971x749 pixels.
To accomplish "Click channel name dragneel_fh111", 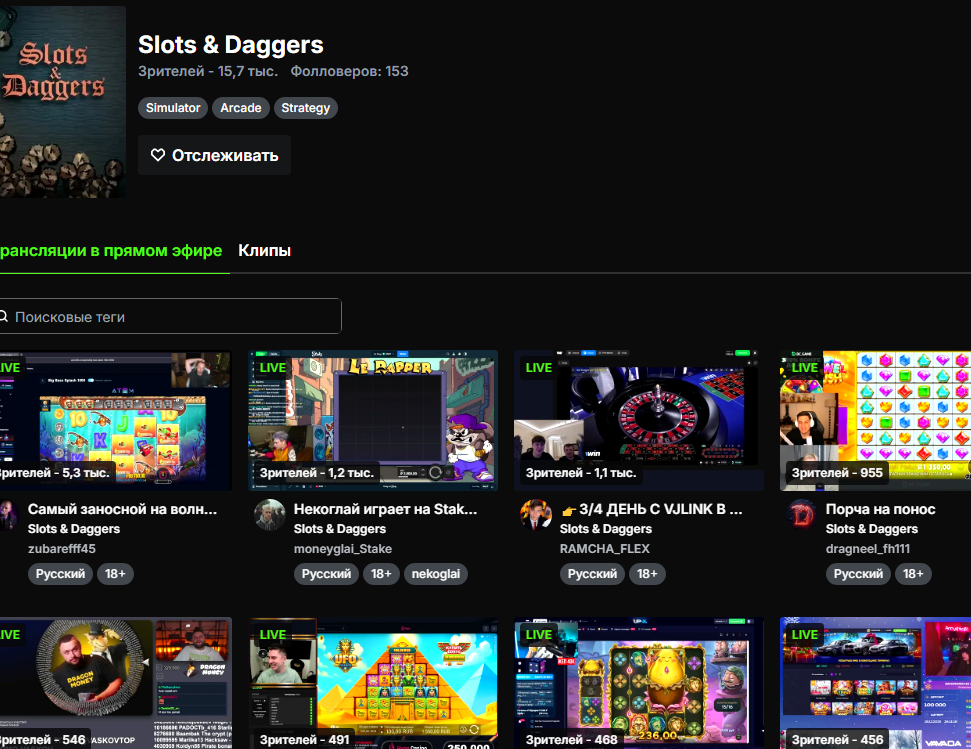I will [x=868, y=548].
